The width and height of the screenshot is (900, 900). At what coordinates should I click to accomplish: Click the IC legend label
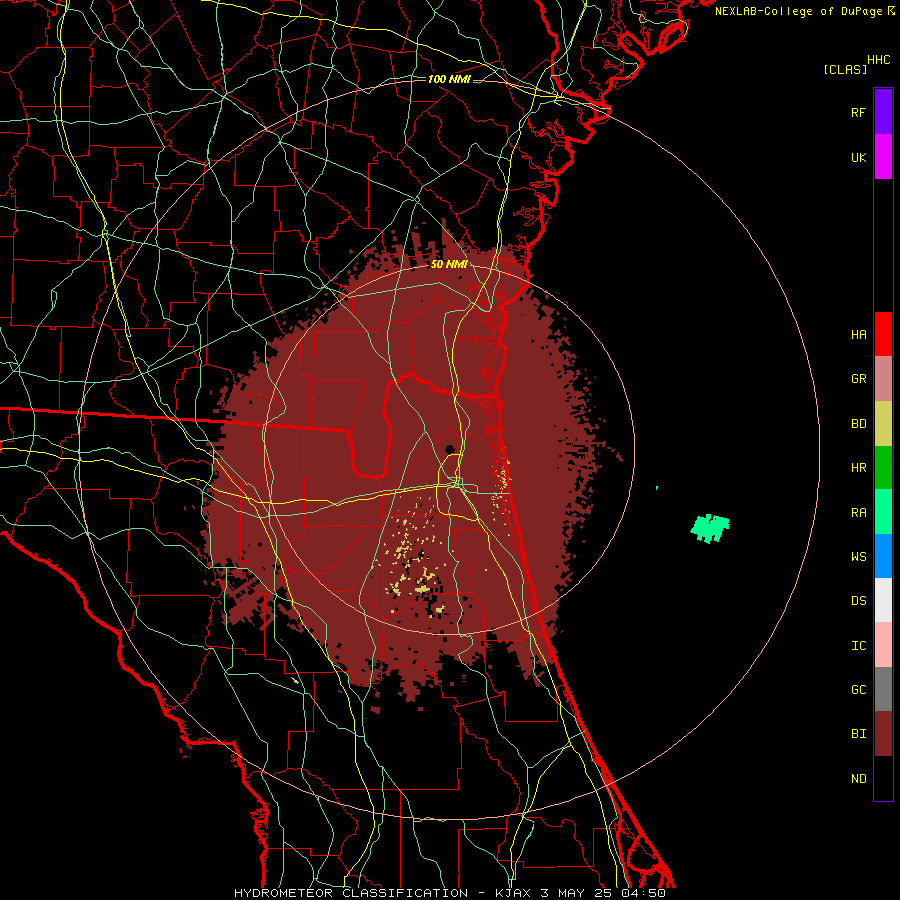click(858, 646)
